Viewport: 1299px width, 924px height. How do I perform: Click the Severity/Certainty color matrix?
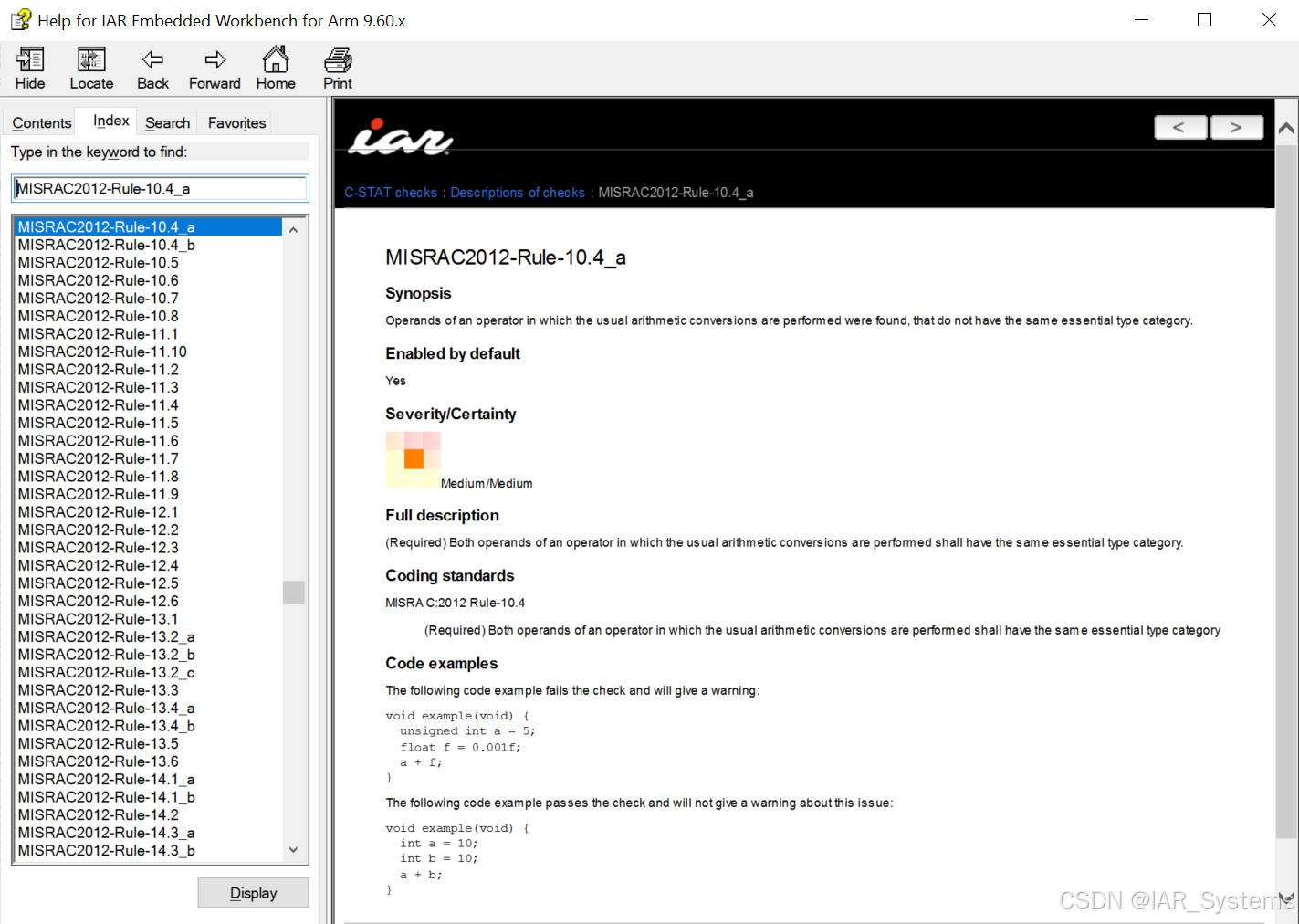point(414,459)
